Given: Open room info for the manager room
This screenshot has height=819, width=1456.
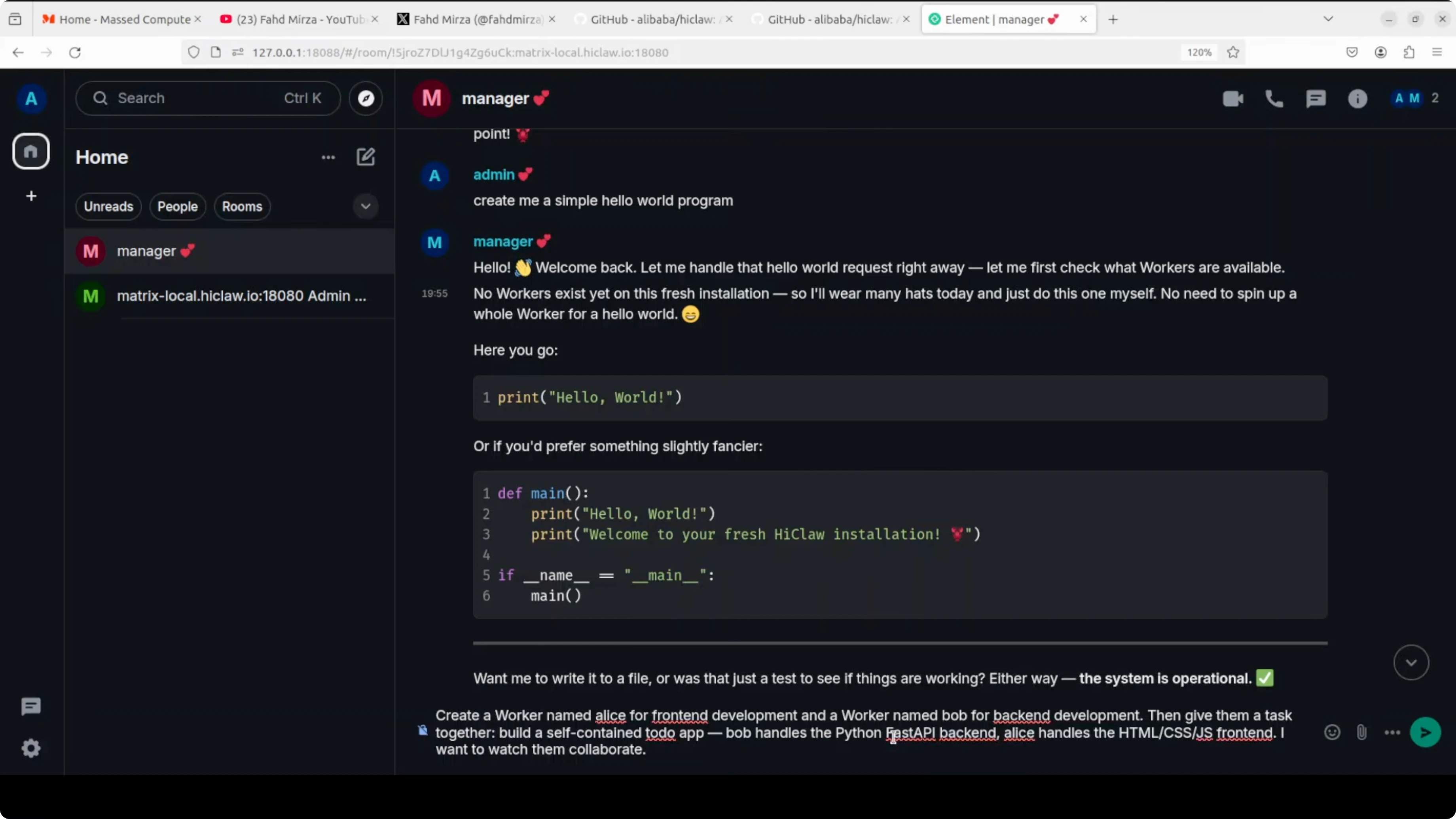Looking at the screenshot, I should (1358, 99).
